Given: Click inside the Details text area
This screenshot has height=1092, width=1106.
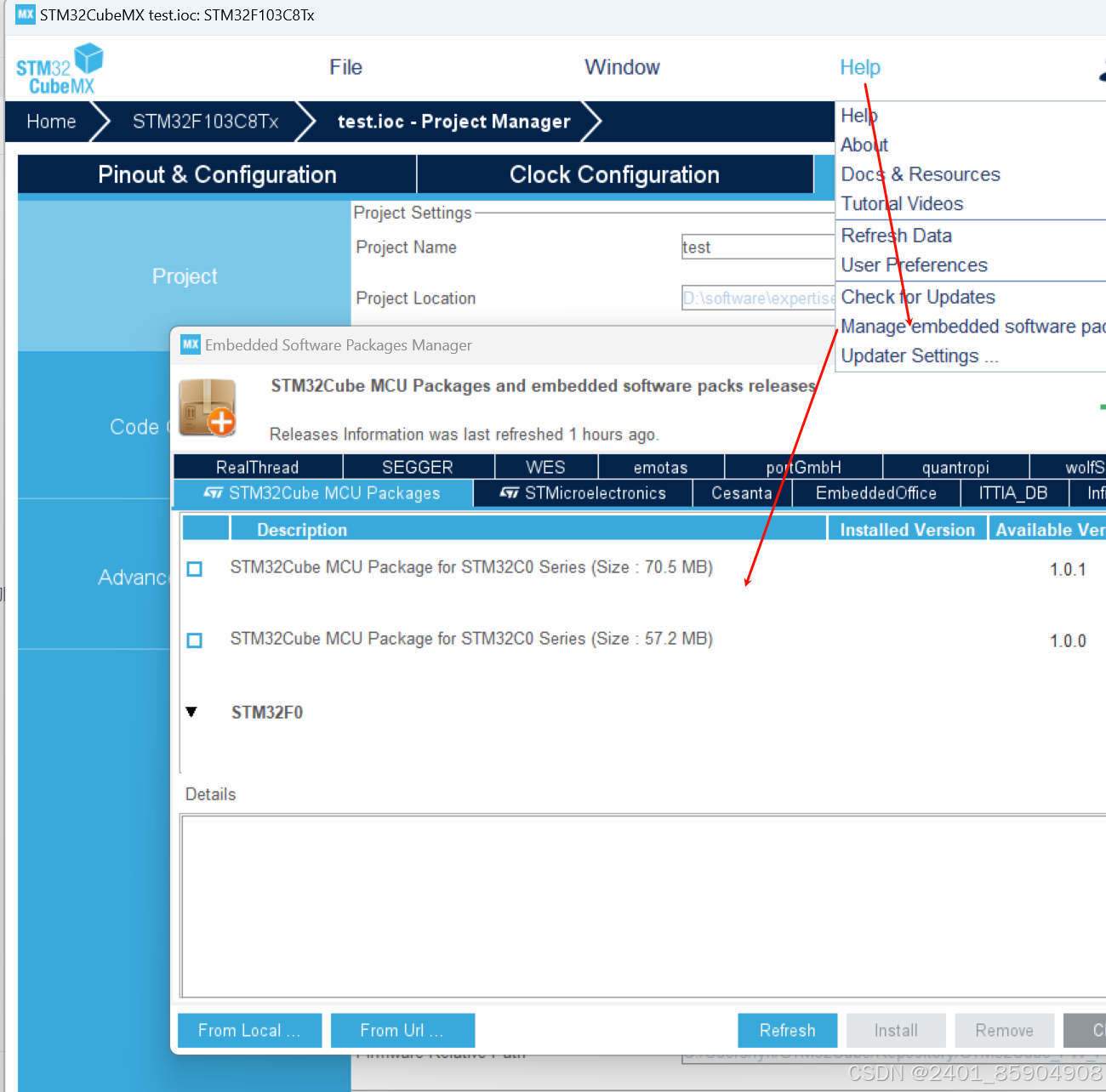Looking at the screenshot, I should (643, 906).
